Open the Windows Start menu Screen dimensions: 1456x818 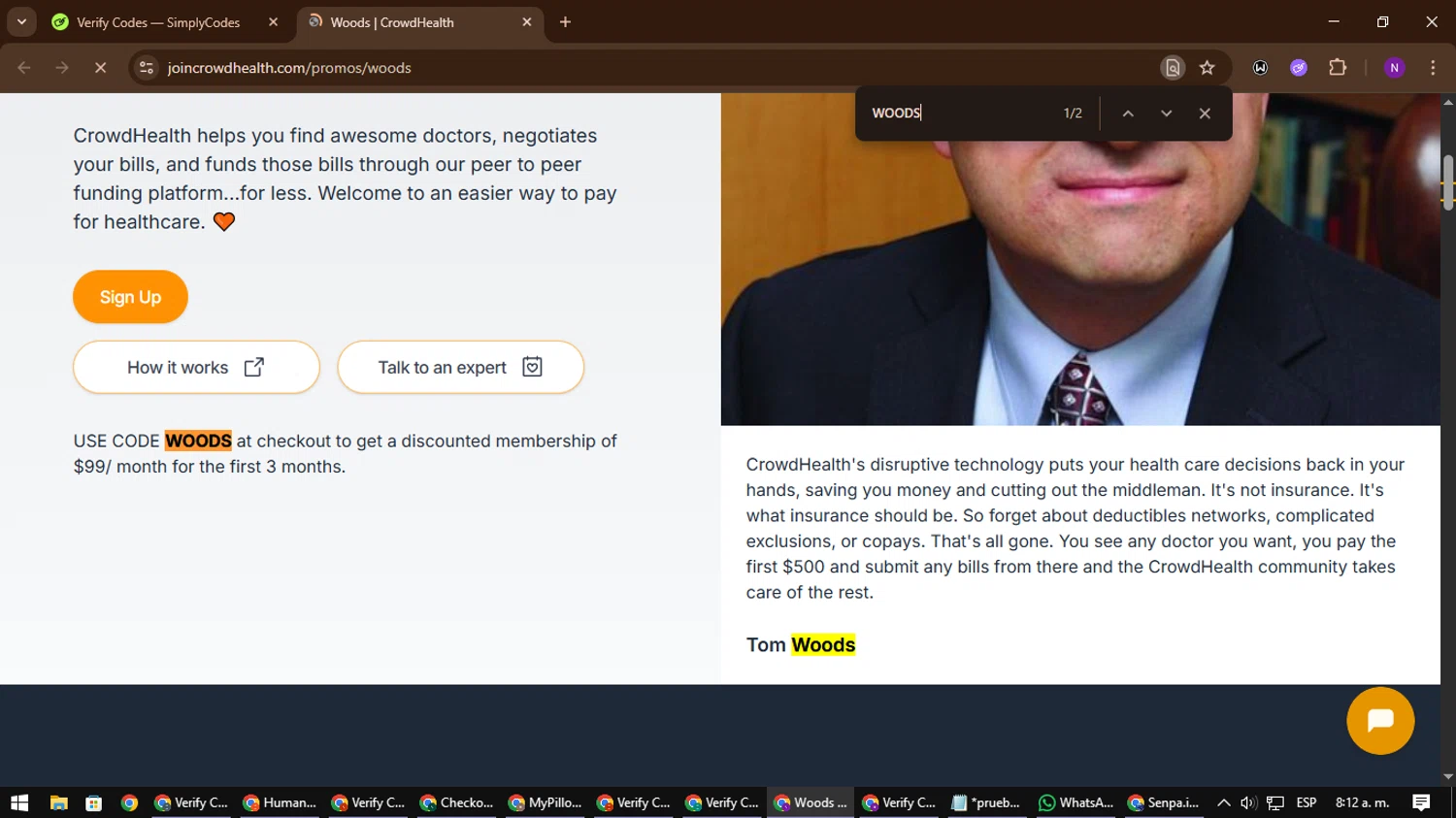pyautogui.click(x=19, y=802)
